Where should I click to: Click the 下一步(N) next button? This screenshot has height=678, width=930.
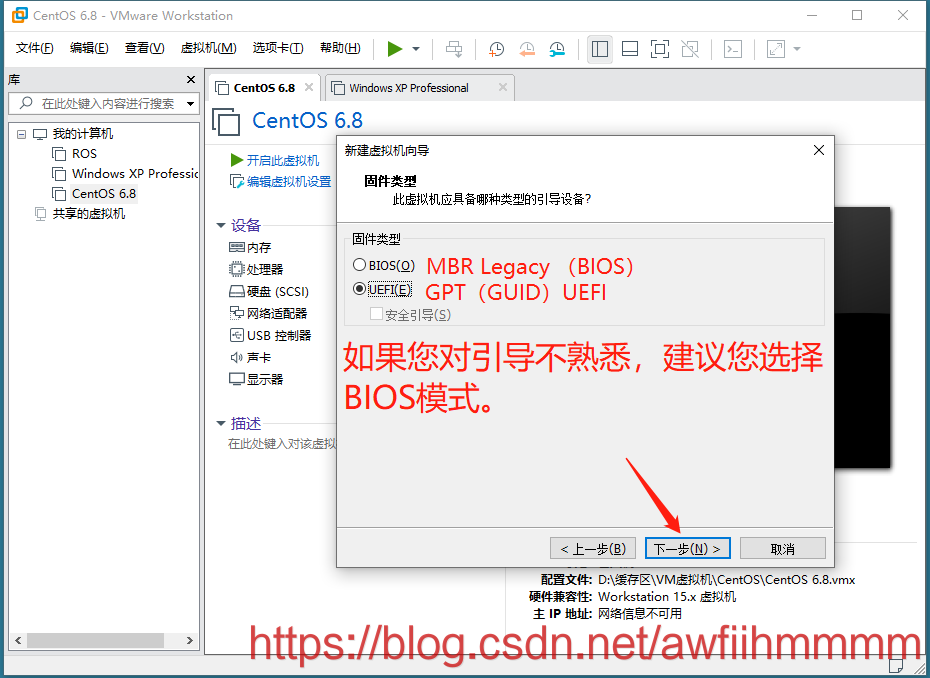[x=687, y=549]
